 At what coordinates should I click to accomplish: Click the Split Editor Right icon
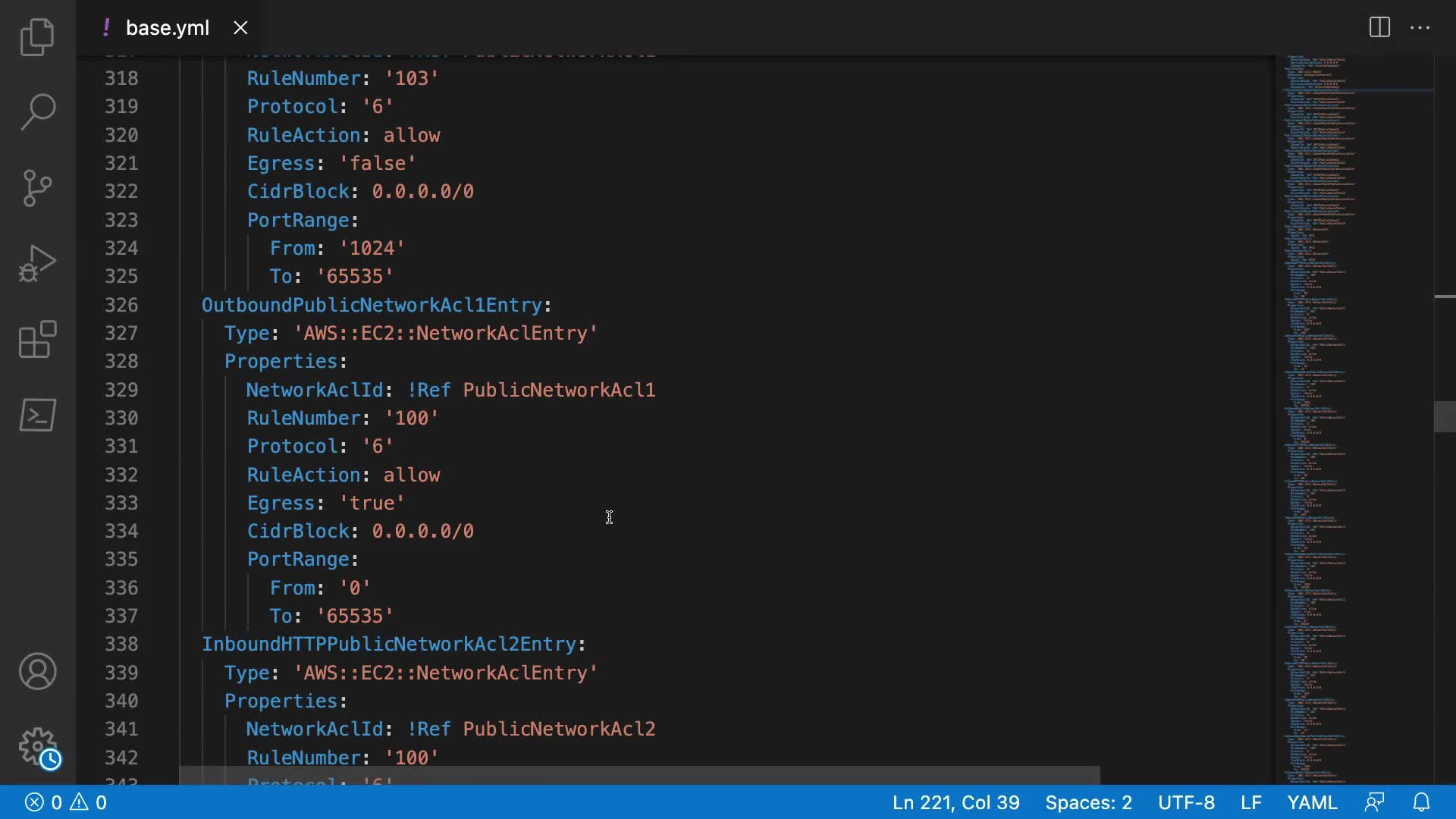pos(1379,27)
